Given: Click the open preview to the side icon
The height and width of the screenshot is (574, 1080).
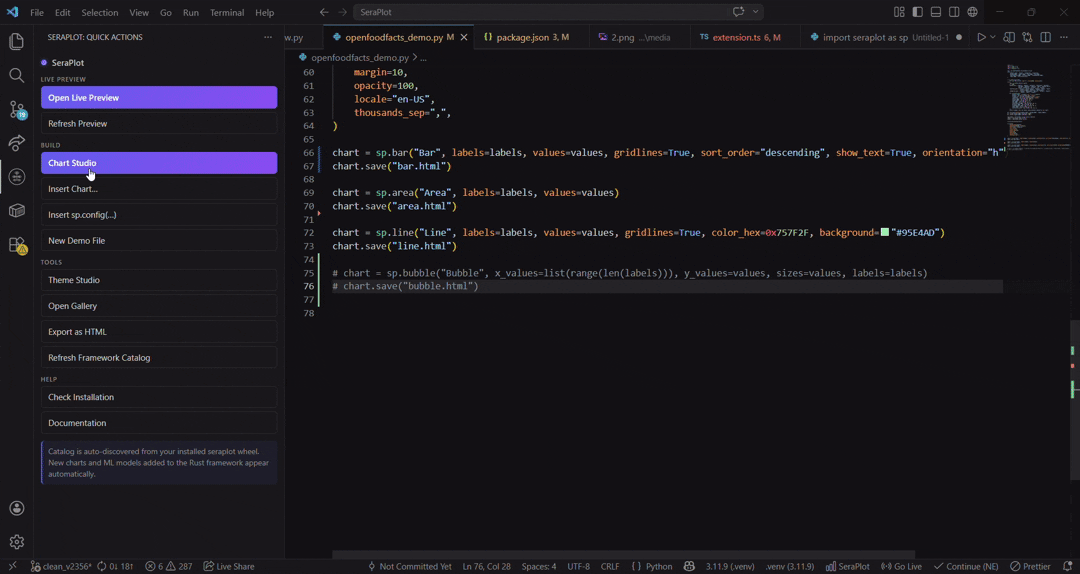Looking at the screenshot, I should pyautogui.click(x=1009, y=37).
